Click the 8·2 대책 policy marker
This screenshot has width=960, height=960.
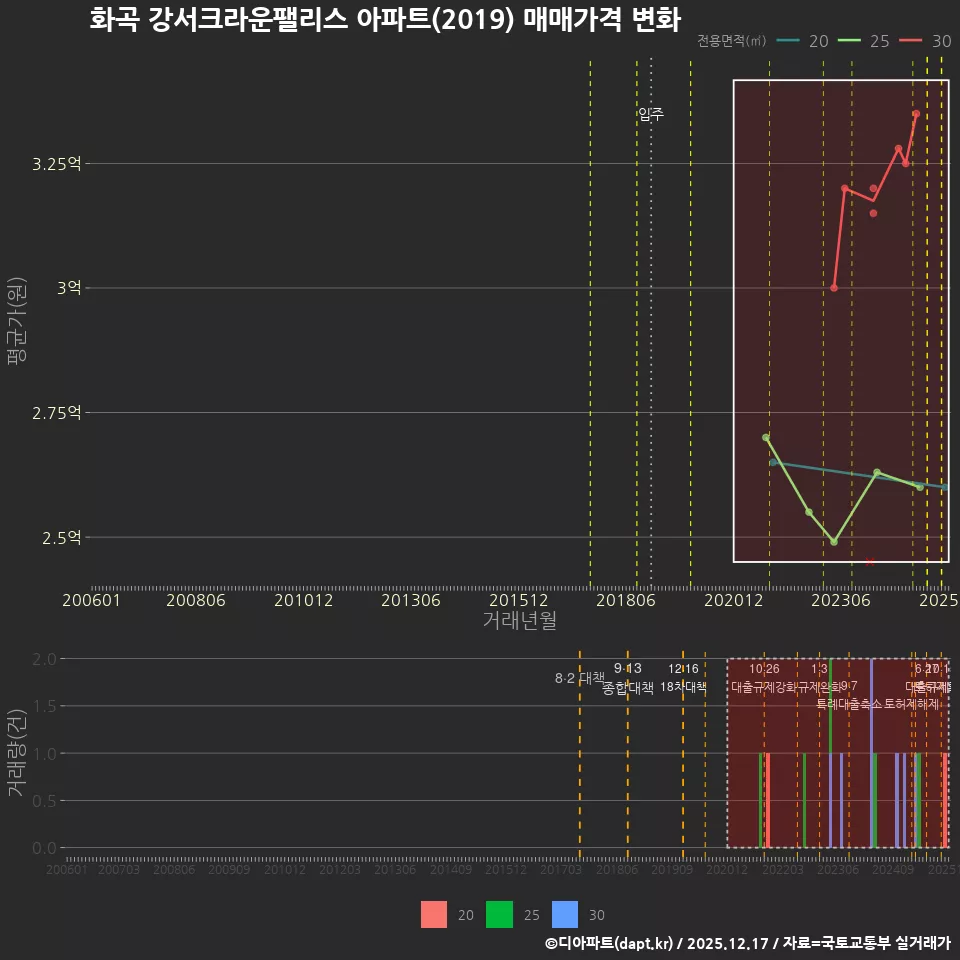coord(580,678)
